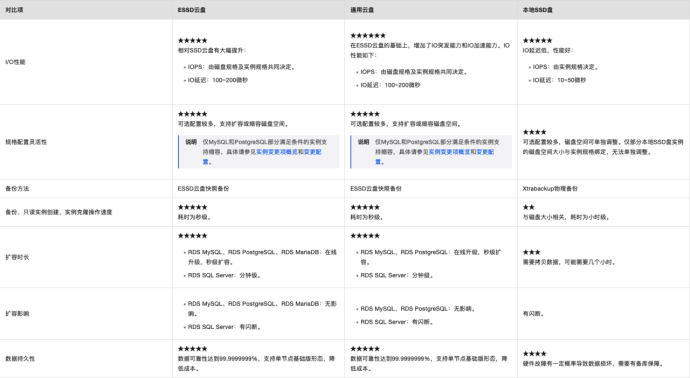Viewport: 690px width, 378px height.
Task: Click the ESSD云盘 column header
Action: click(192, 10)
